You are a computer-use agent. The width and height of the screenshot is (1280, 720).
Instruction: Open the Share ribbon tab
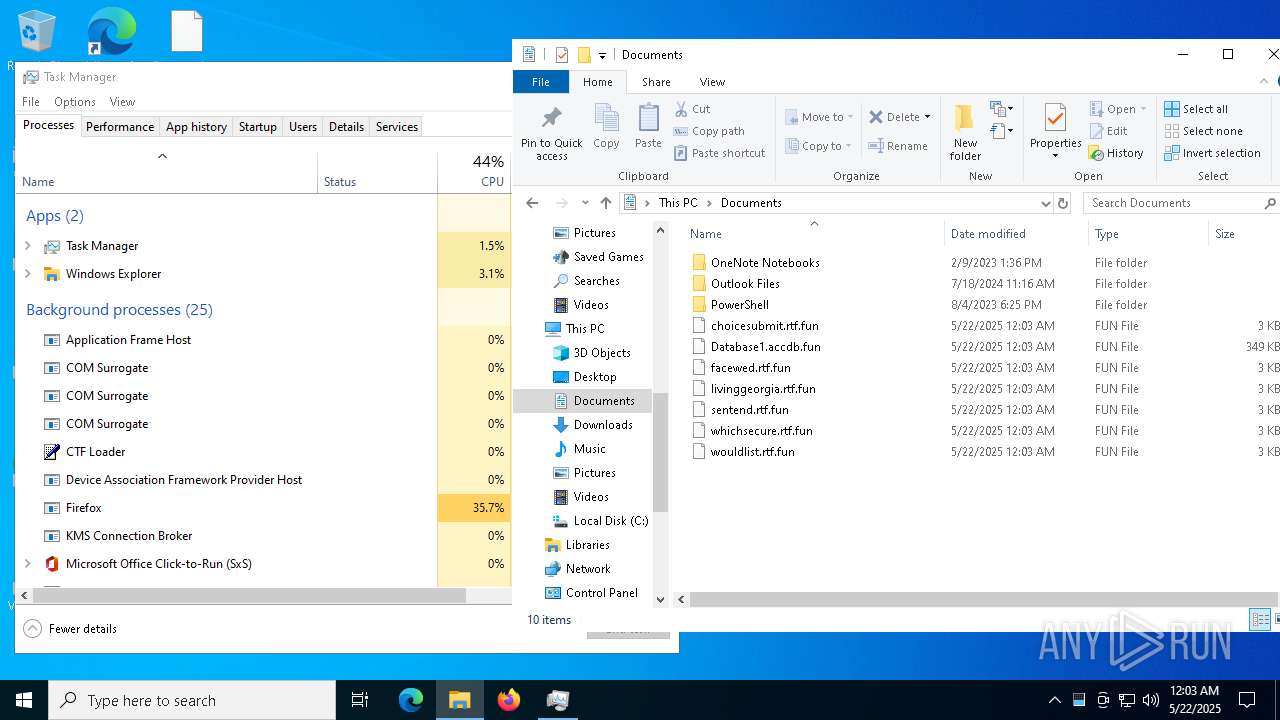[656, 82]
